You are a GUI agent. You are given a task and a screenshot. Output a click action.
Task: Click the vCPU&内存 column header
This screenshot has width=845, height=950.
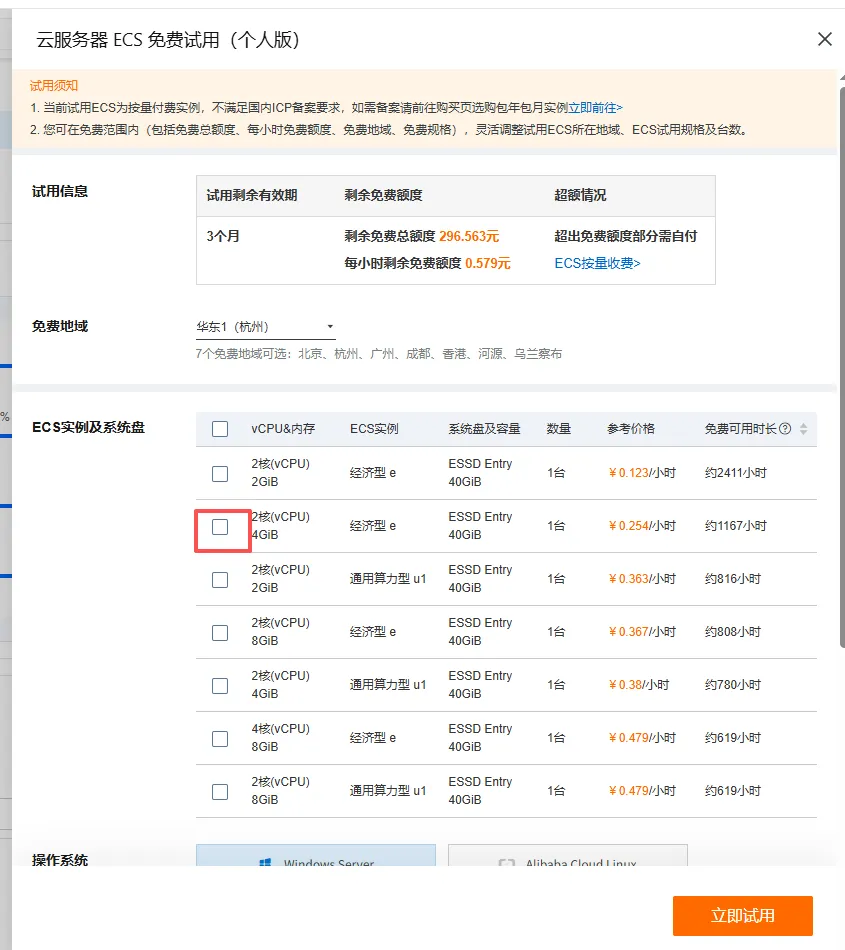point(283,429)
